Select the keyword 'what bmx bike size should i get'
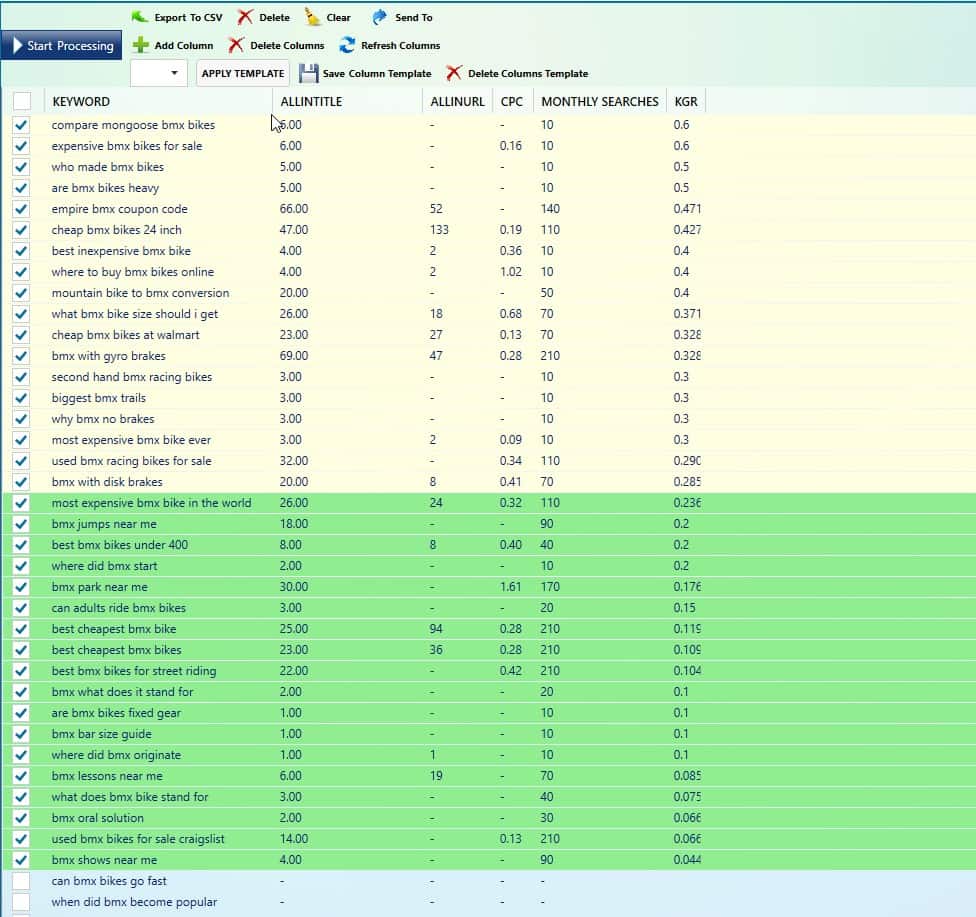 [134, 314]
